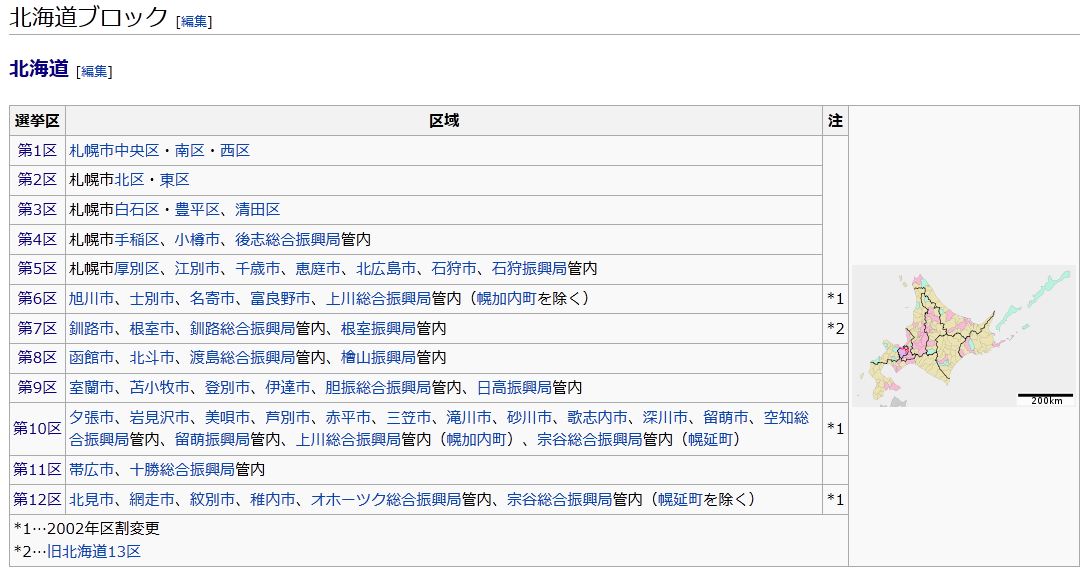This screenshot has height=570, width=1081.
Task: Follow 西区 link in row 第1区
Action: point(235,150)
